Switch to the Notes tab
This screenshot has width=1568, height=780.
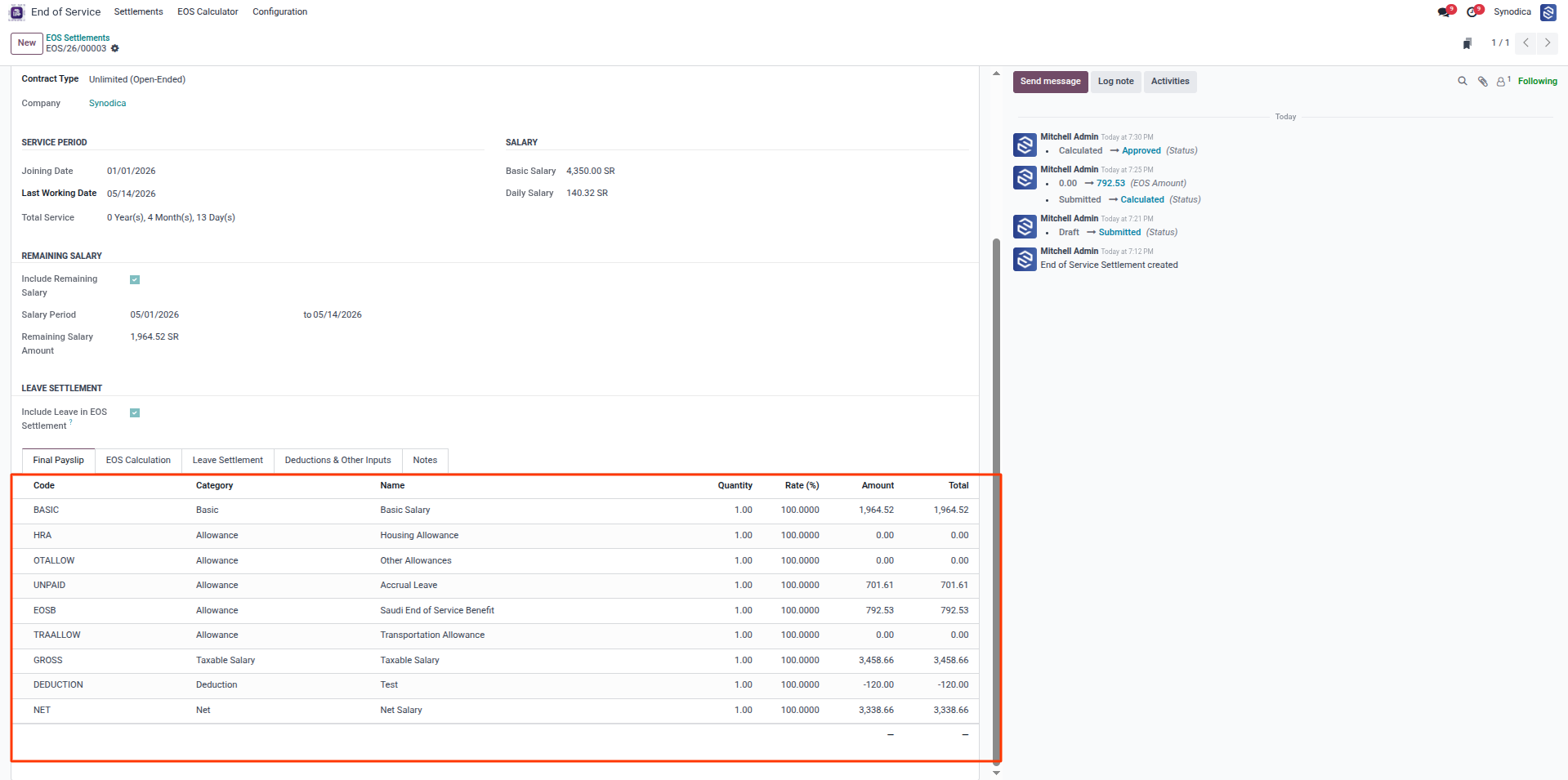pos(425,461)
